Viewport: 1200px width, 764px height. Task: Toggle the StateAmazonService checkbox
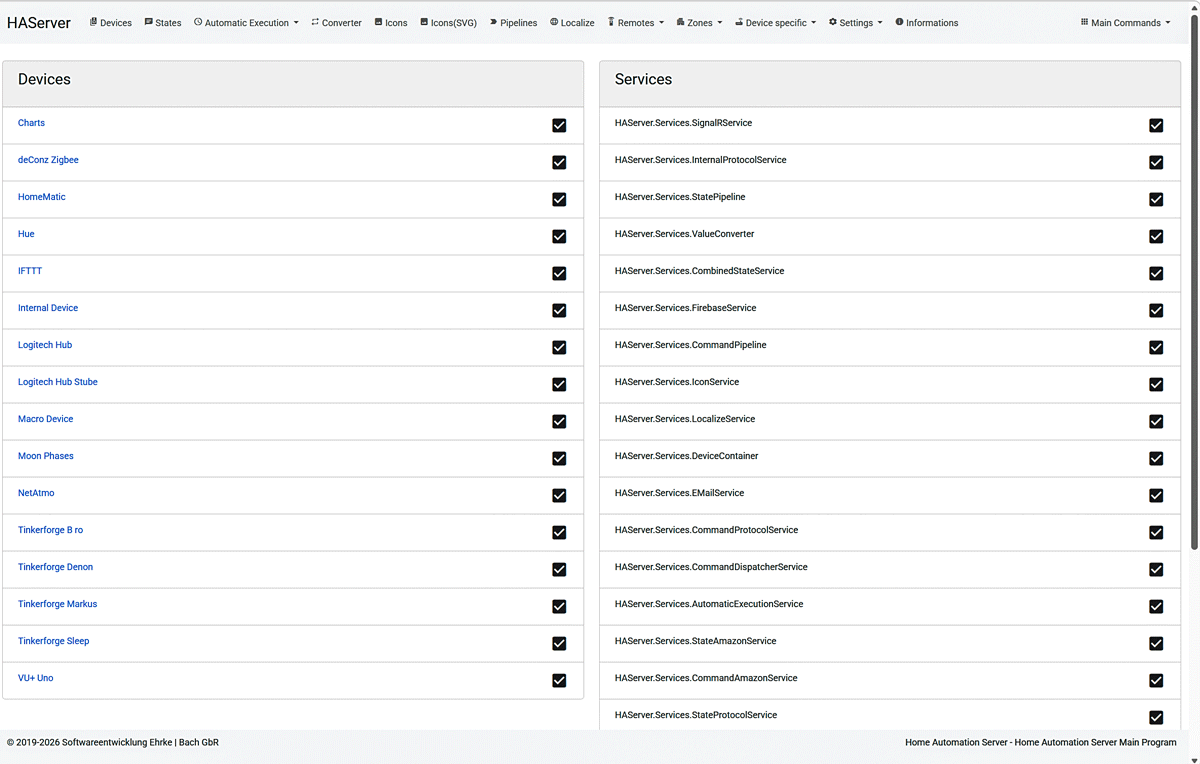tap(1156, 643)
